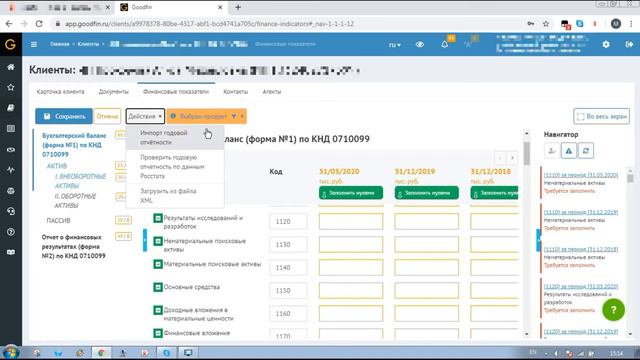Toggle the checkbox for Результаты исследований и разработок
The width and height of the screenshot is (640, 360).
point(158,218)
